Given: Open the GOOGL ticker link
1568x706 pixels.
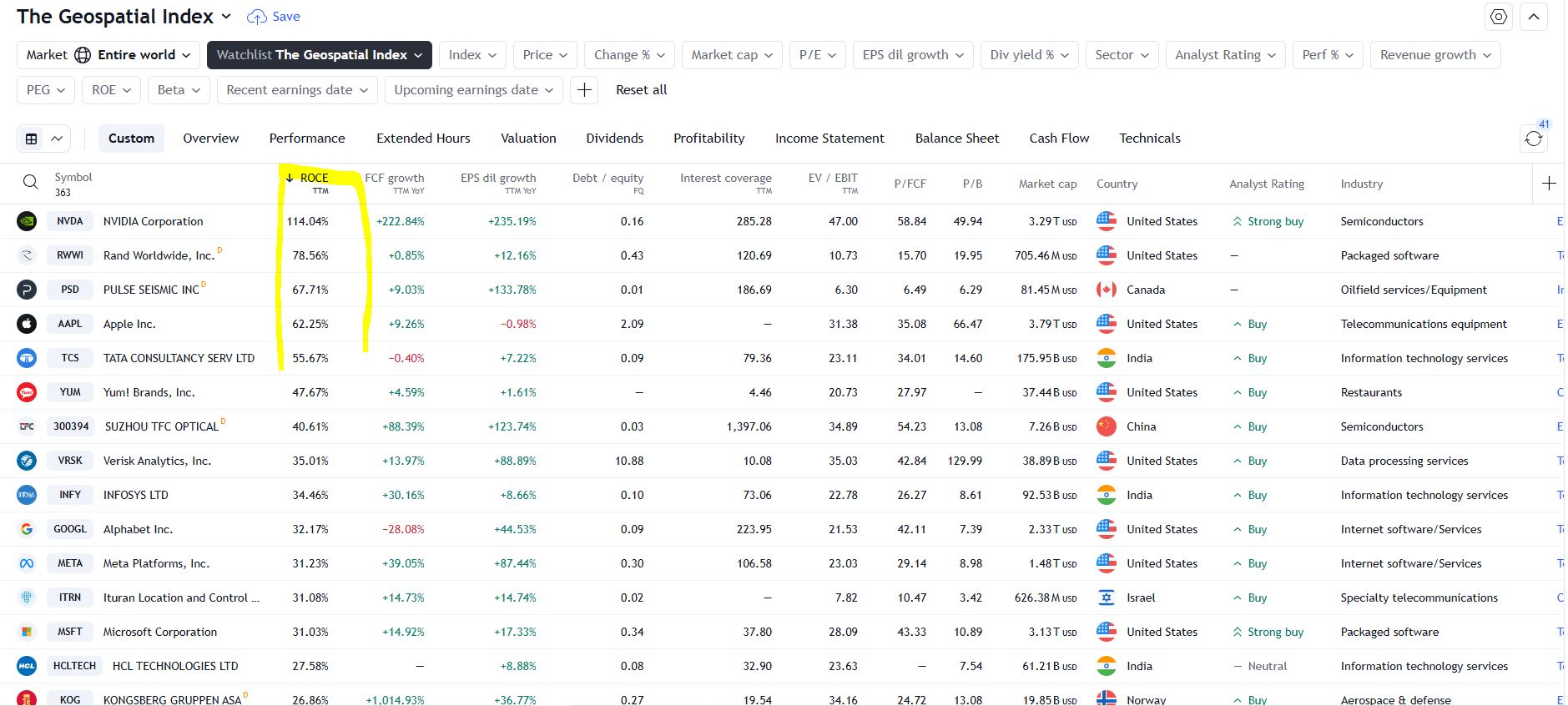Looking at the screenshot, I should 70,529.
